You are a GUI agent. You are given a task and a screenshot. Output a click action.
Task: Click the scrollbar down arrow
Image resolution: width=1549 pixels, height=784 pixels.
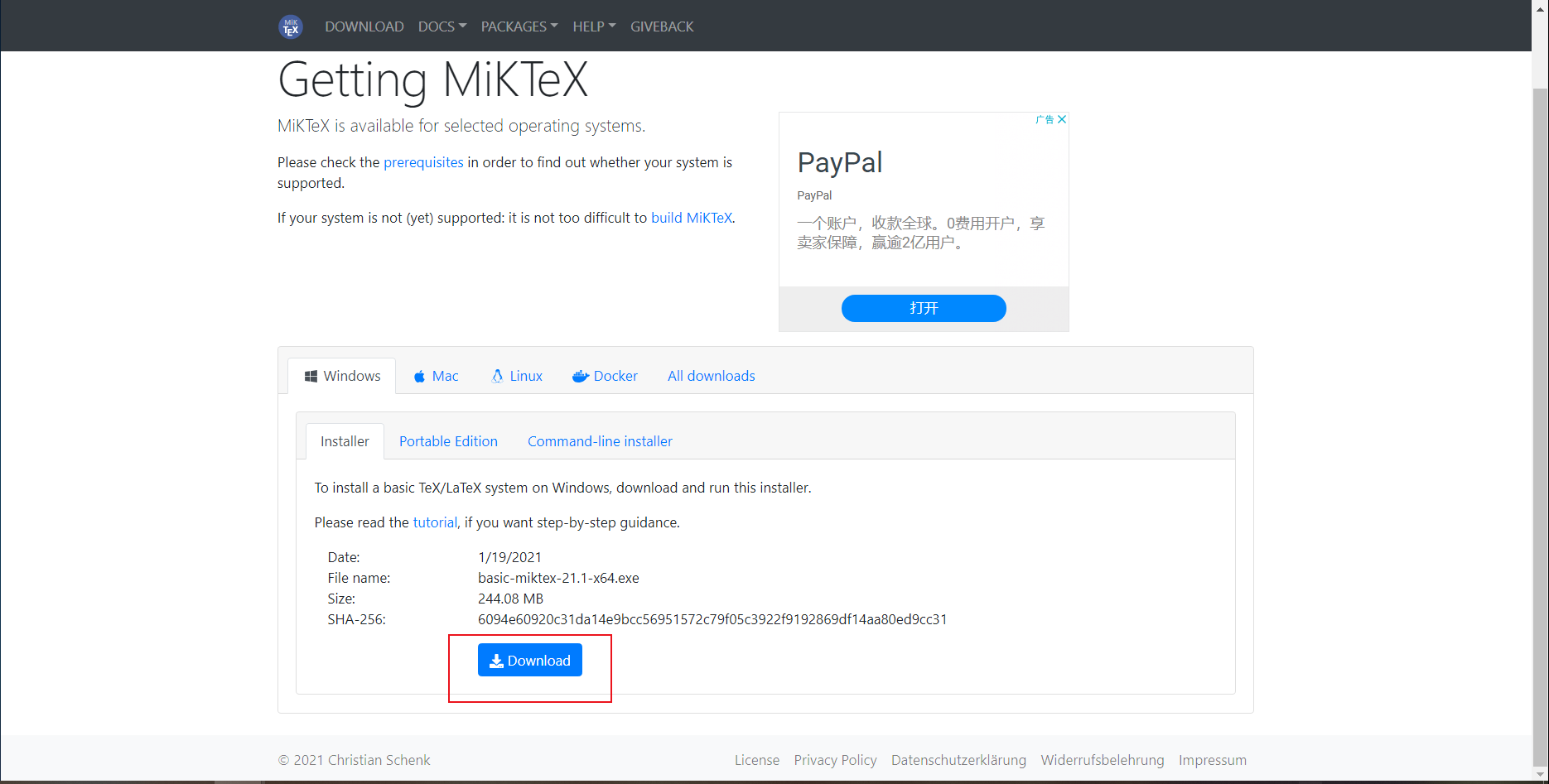tap(1540, 775)
